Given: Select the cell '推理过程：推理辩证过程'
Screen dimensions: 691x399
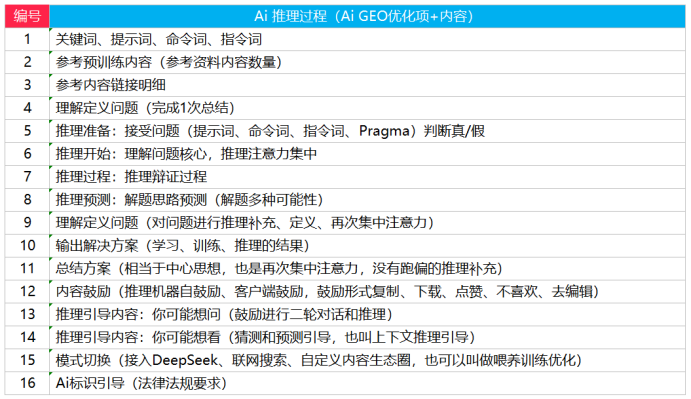Looking at the screenshot, I should click(x=368, y=177).
